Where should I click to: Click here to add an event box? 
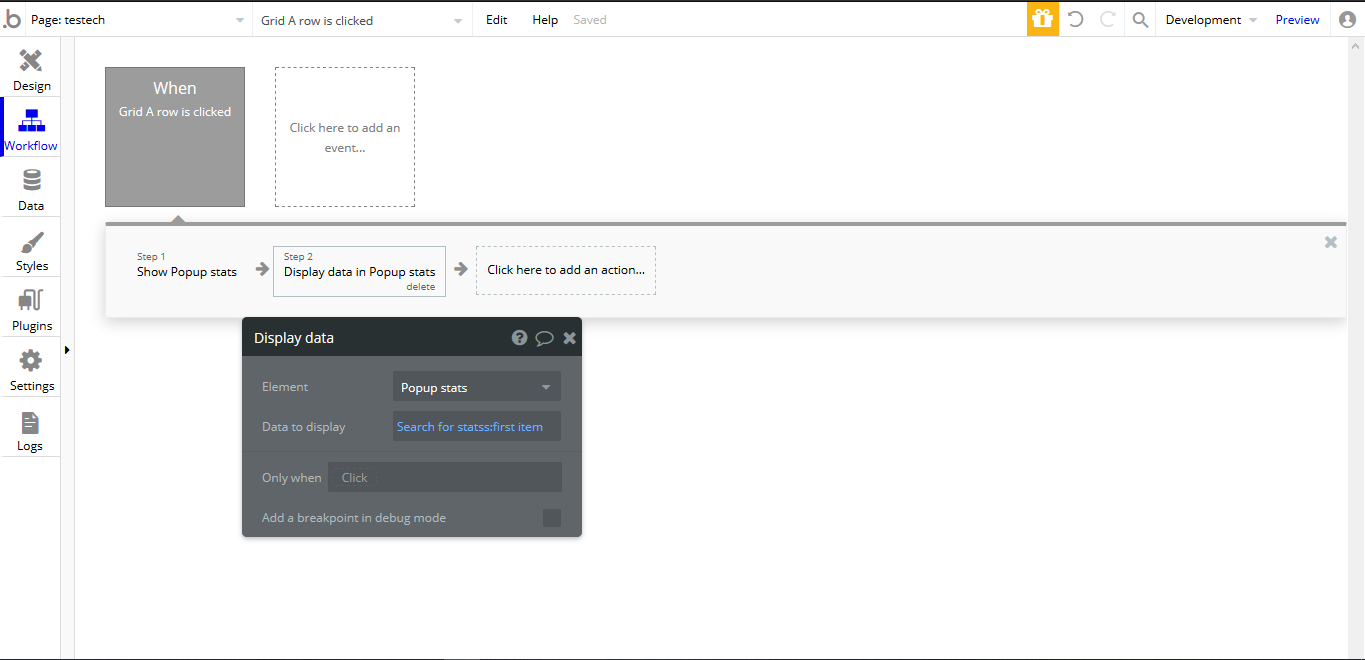[x=345, y=137]
